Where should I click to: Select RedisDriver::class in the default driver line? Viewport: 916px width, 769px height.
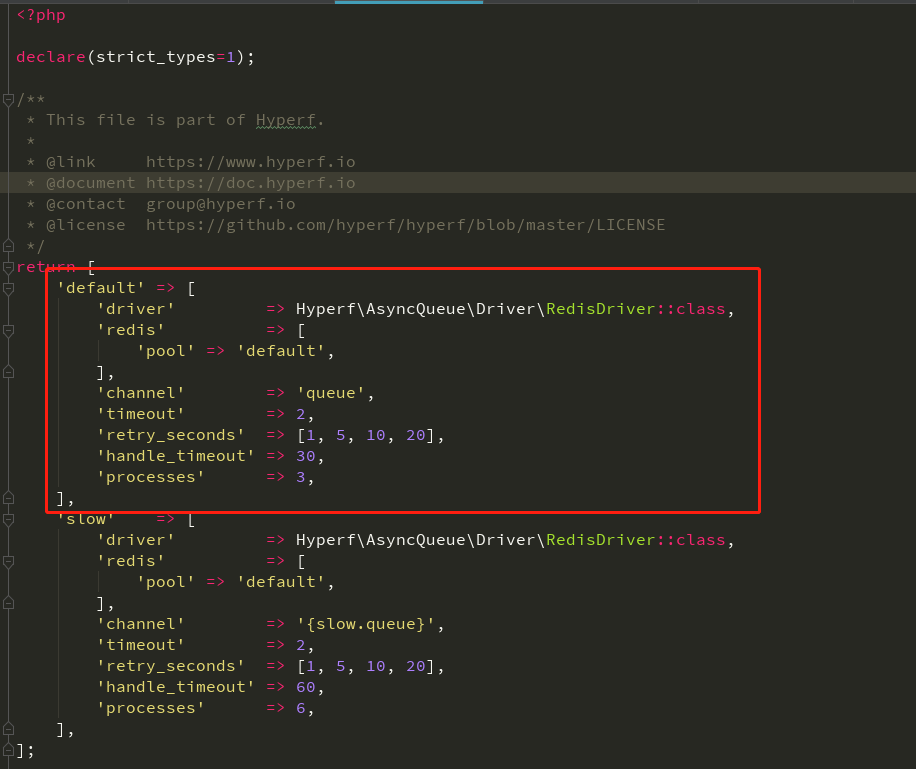click(x=640, y=308)
